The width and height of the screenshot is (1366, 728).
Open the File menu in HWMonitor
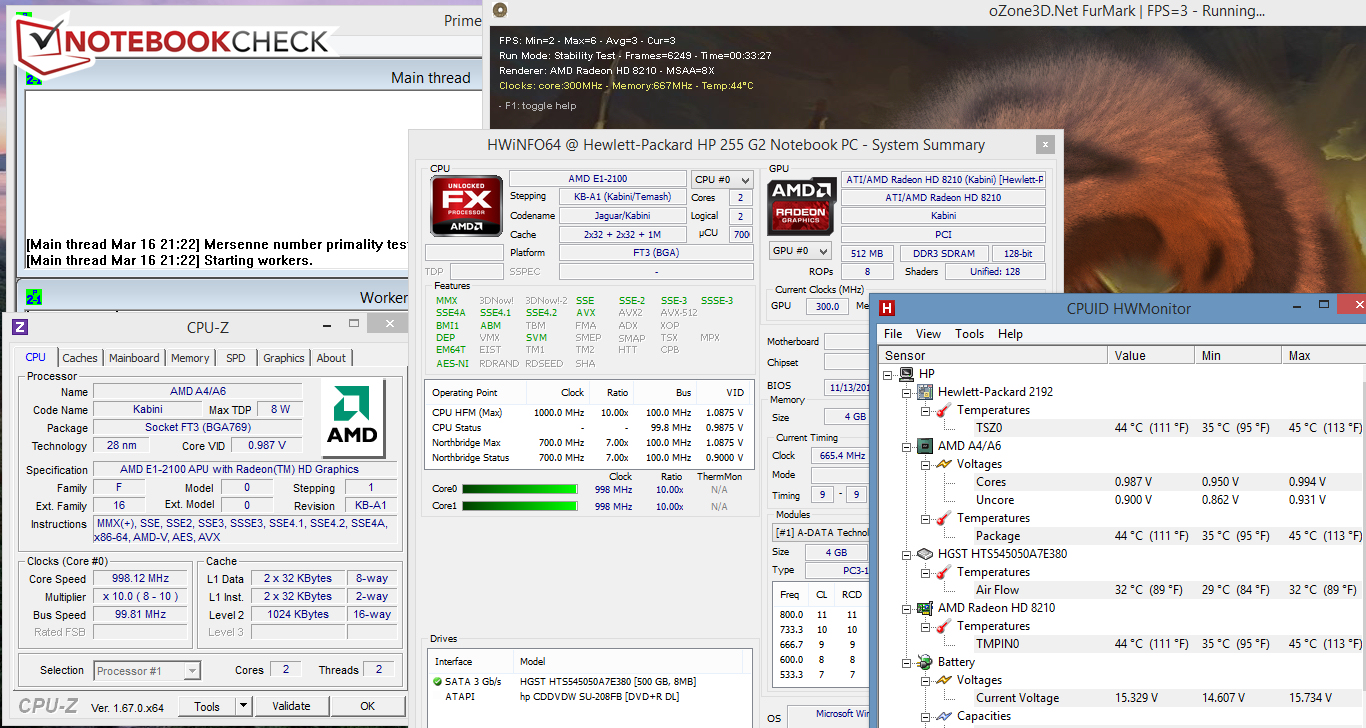893,334
